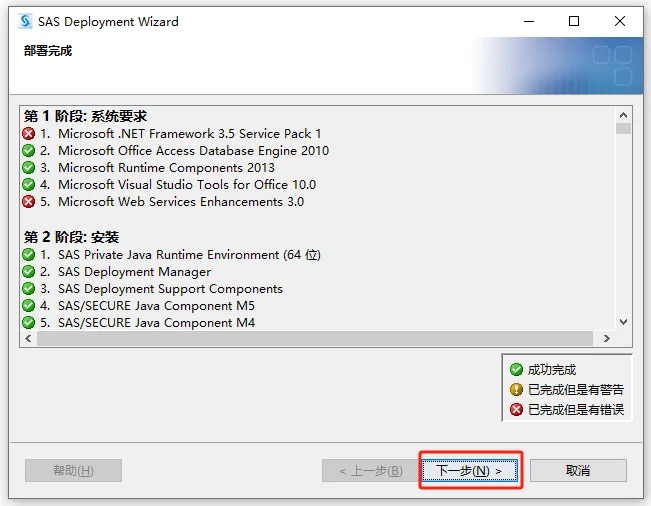Click the heading 第 1 阶段: 系统要求
The width and height of the screenshot is (651, 506).
tap(85, 116)
